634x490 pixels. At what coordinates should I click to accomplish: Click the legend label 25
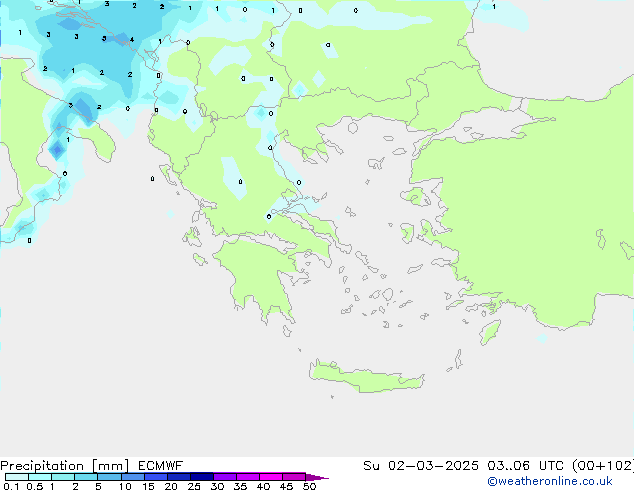pos(194,486)
